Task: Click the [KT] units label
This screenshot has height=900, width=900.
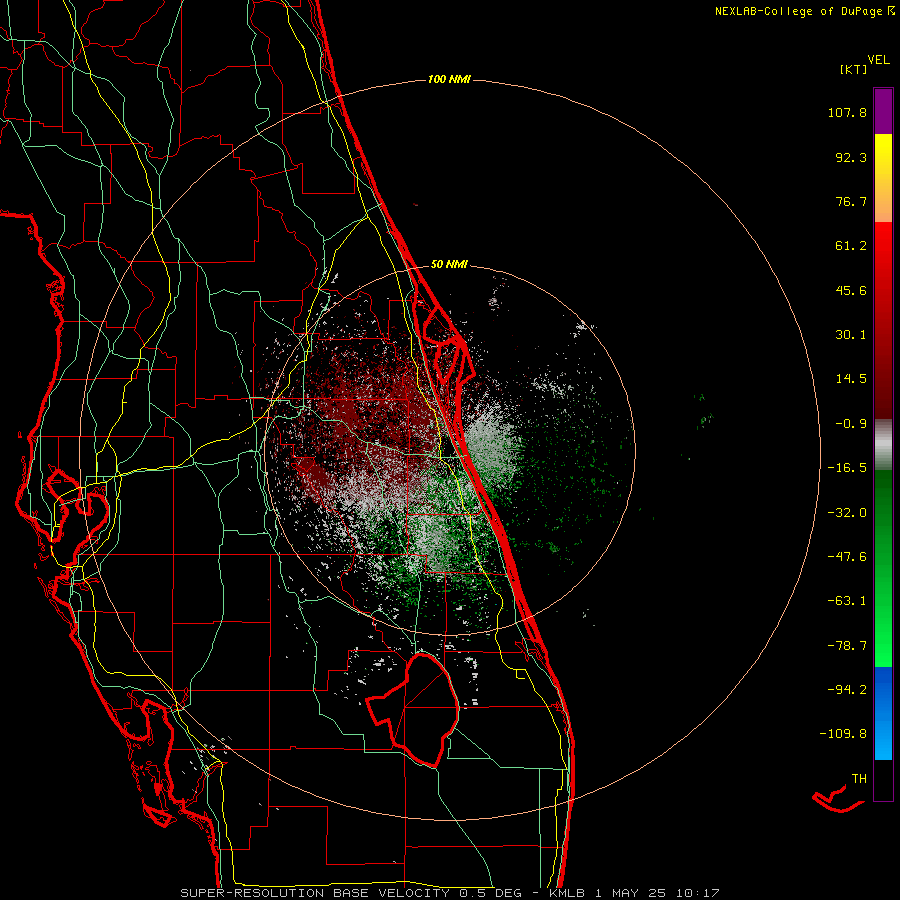Action: (854, 69)
